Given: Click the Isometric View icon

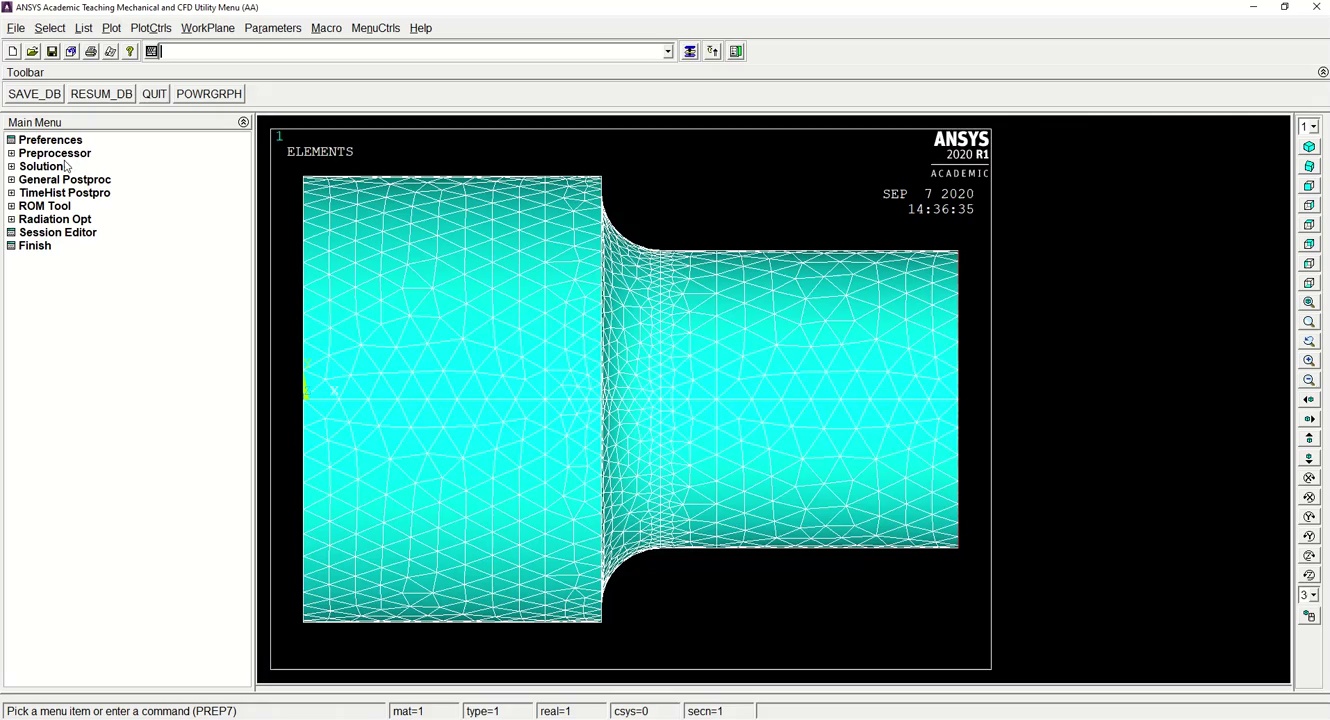Looking at the screenshot, I should click(x=1309, y=147).
